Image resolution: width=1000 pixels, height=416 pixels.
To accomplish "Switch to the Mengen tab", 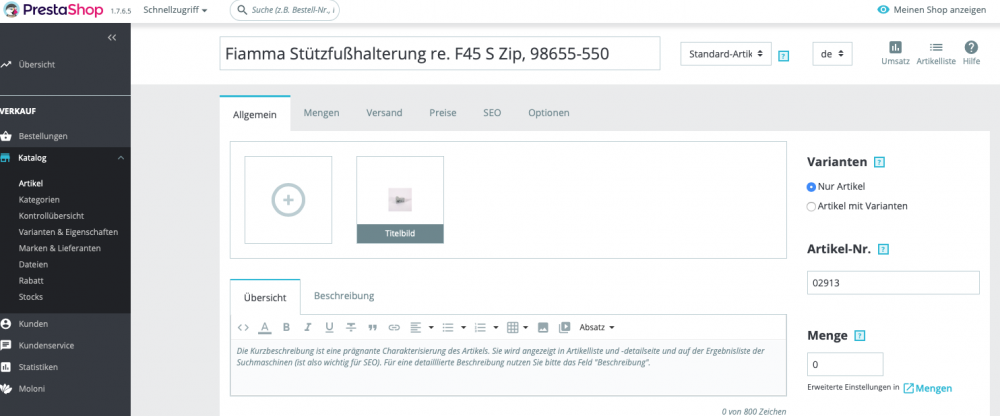I will (x=321, y=113).
